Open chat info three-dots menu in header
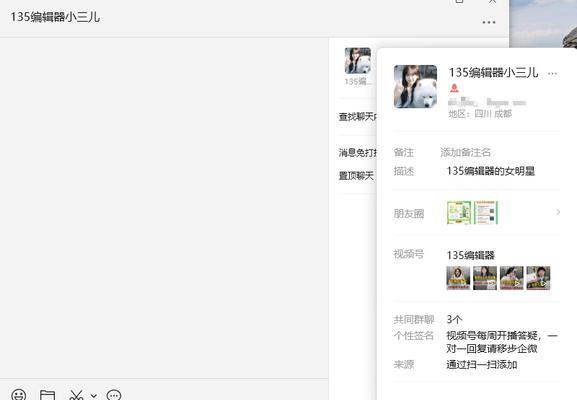 click(489, 22)
